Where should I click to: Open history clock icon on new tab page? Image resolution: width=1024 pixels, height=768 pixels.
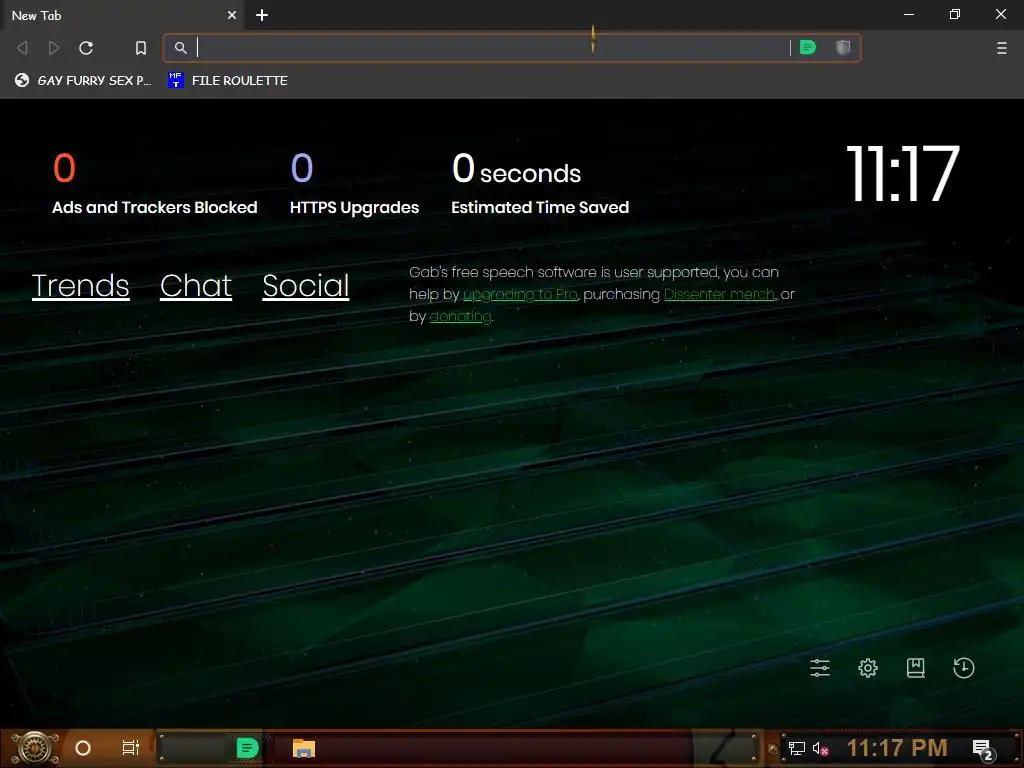[x=963, y=667]
